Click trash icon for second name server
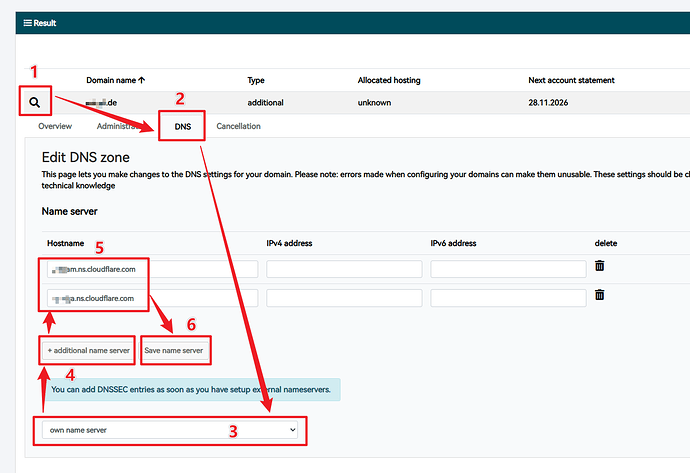This screenshot has width=690, height=473. pos(600,295)
